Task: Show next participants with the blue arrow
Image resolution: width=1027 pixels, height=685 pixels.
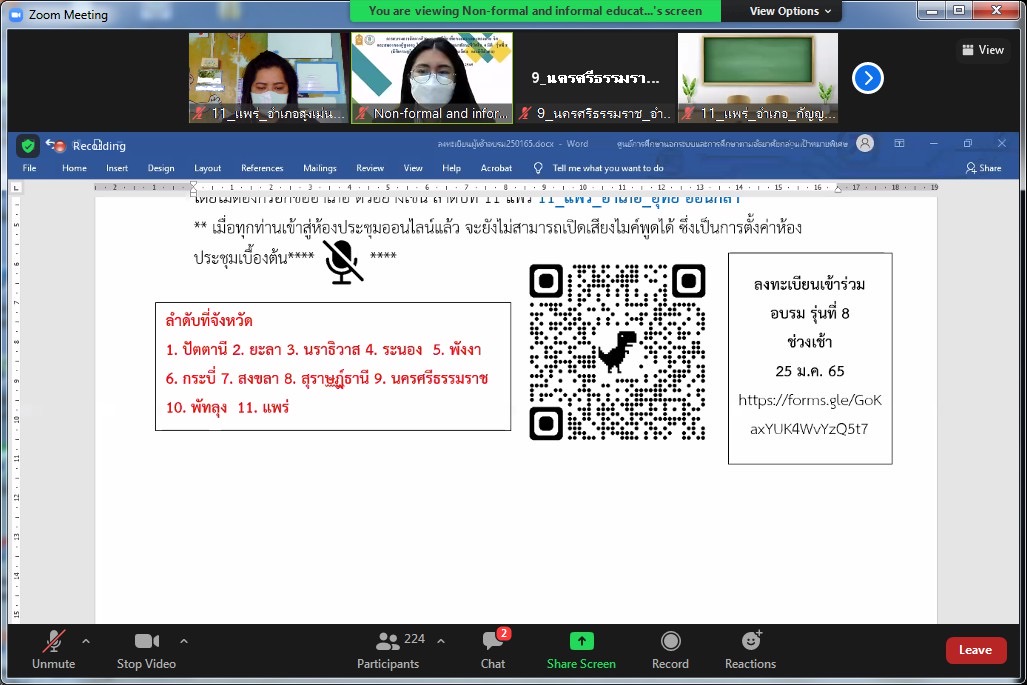Action: (868, 79)
